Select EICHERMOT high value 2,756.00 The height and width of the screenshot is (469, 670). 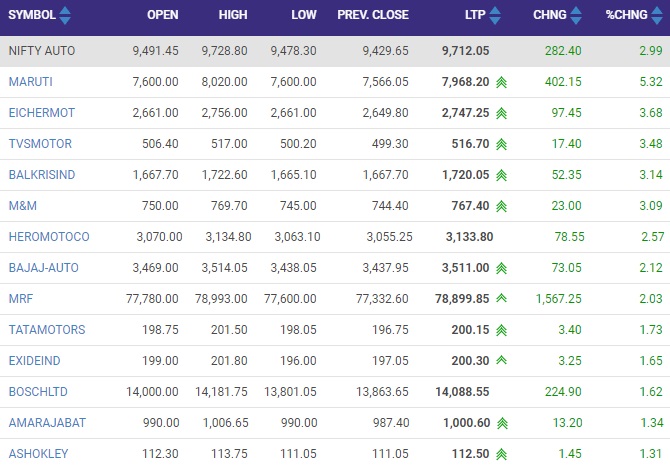click(x=224, y=113)
